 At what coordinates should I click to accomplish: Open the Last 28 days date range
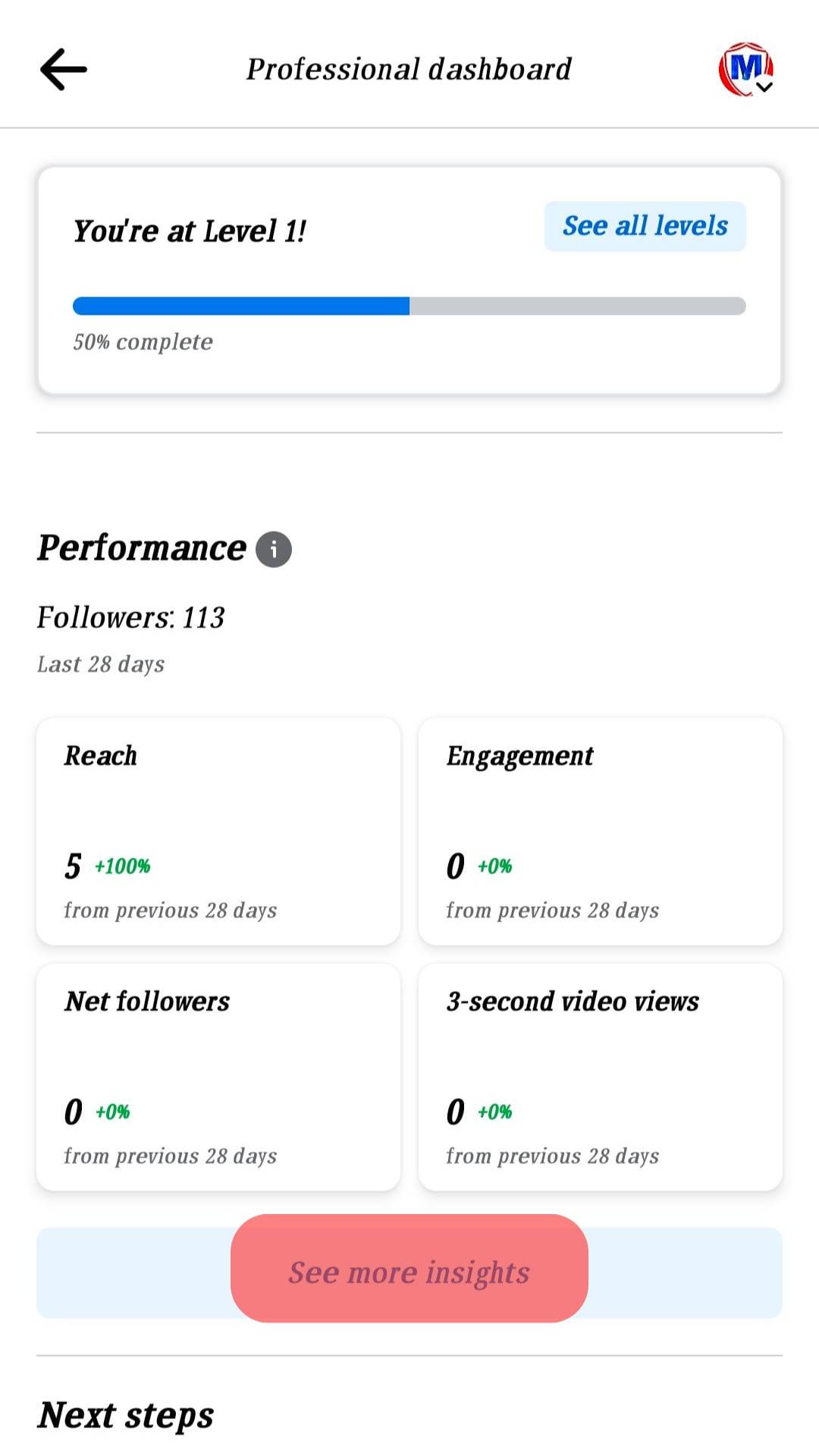click(x=100, y=664)
